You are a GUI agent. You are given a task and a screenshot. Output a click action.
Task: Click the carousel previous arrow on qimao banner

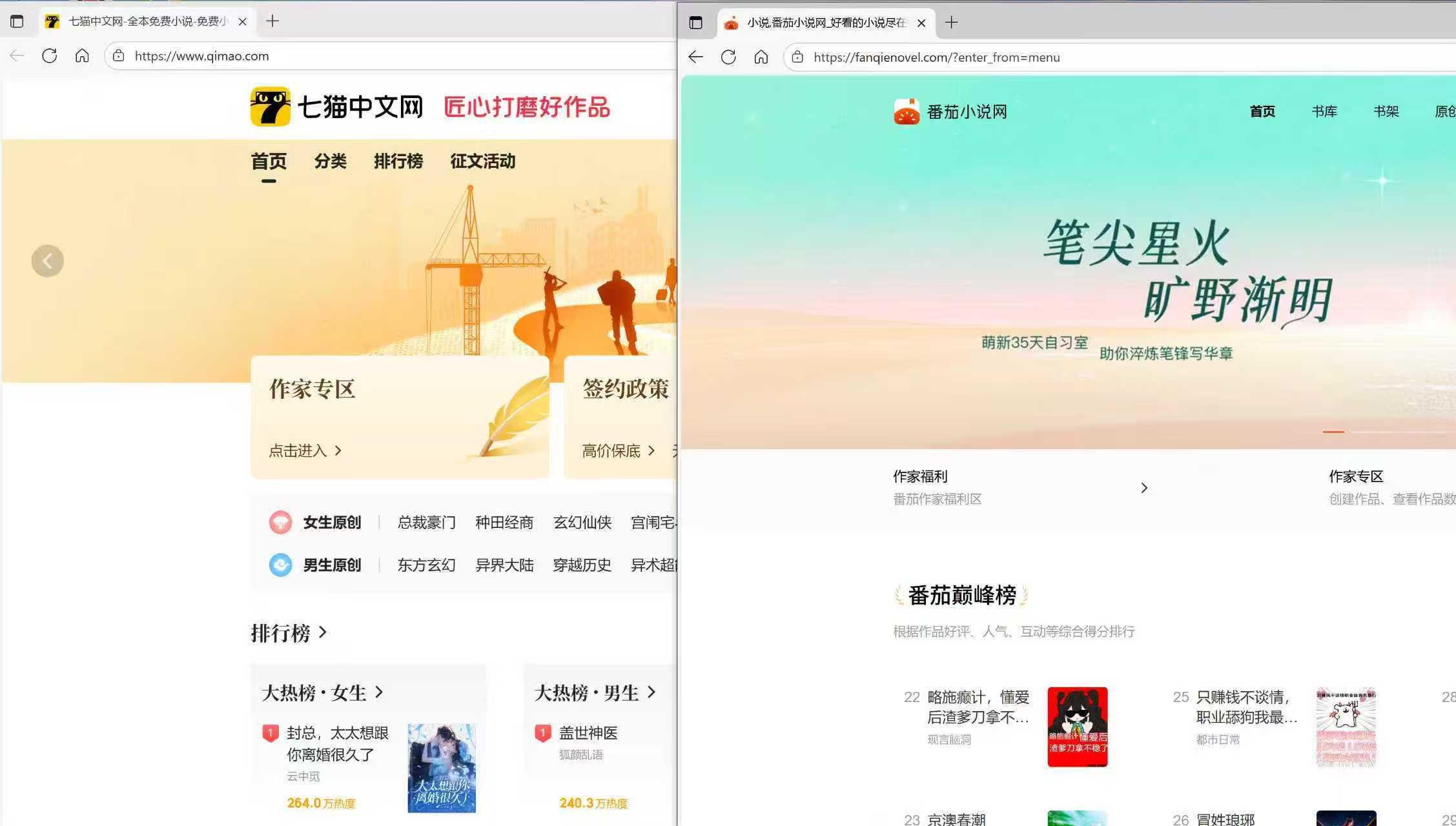(46, 260)
